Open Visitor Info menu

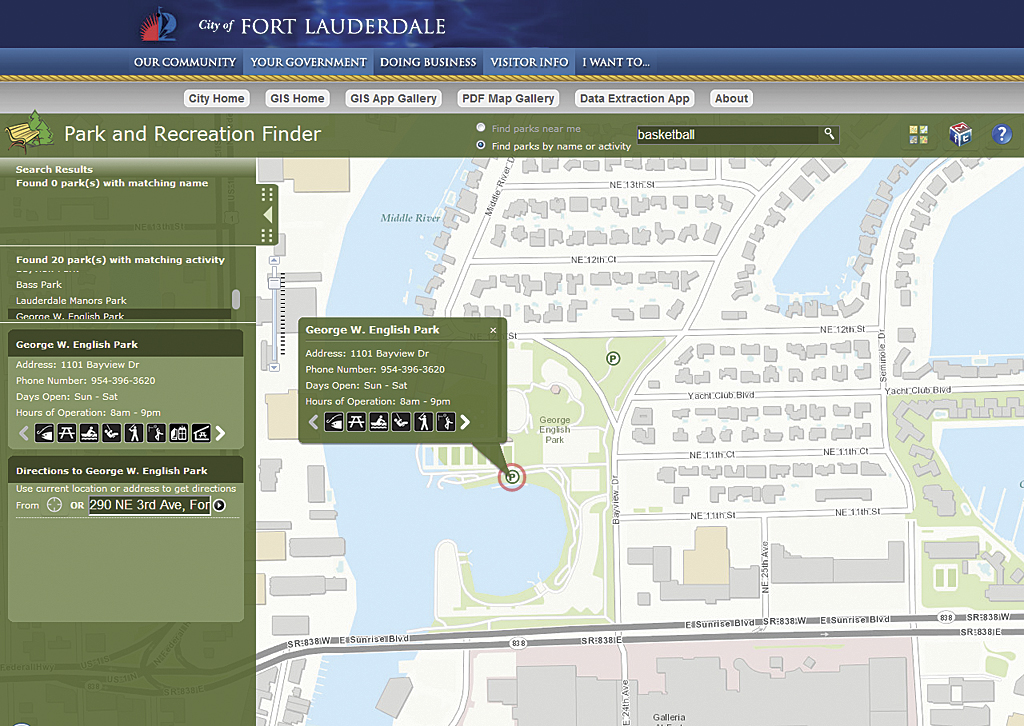click(529, 62)
